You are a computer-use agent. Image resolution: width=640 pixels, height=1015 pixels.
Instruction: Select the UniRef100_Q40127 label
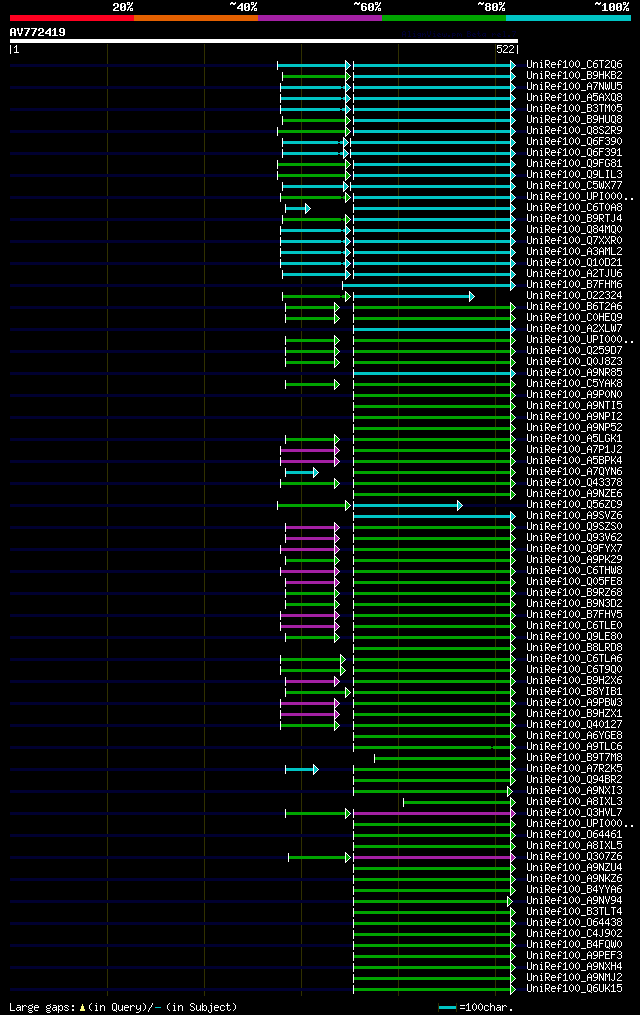tap(574, 725)
